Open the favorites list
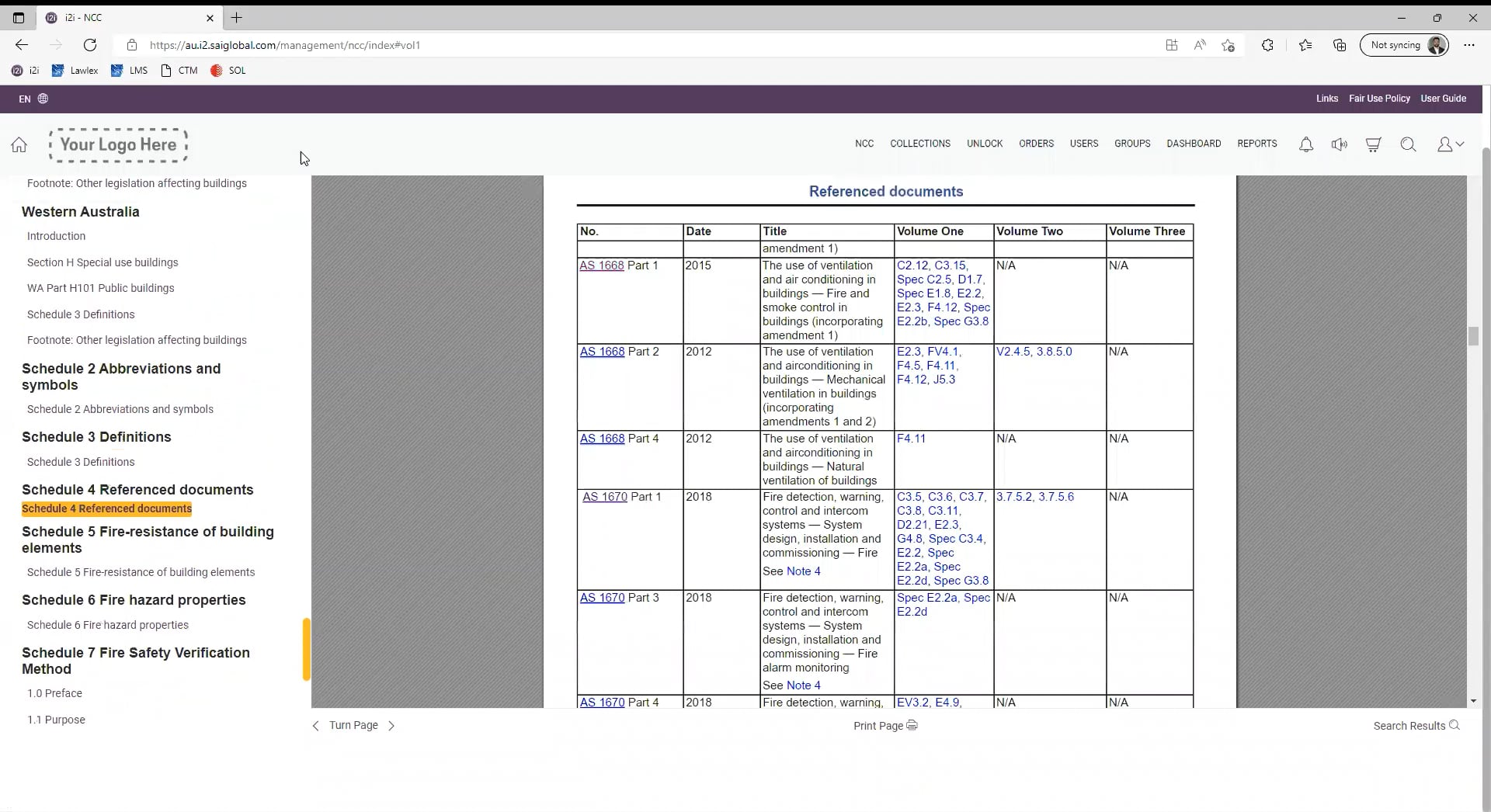 [x=1305, y=45]
